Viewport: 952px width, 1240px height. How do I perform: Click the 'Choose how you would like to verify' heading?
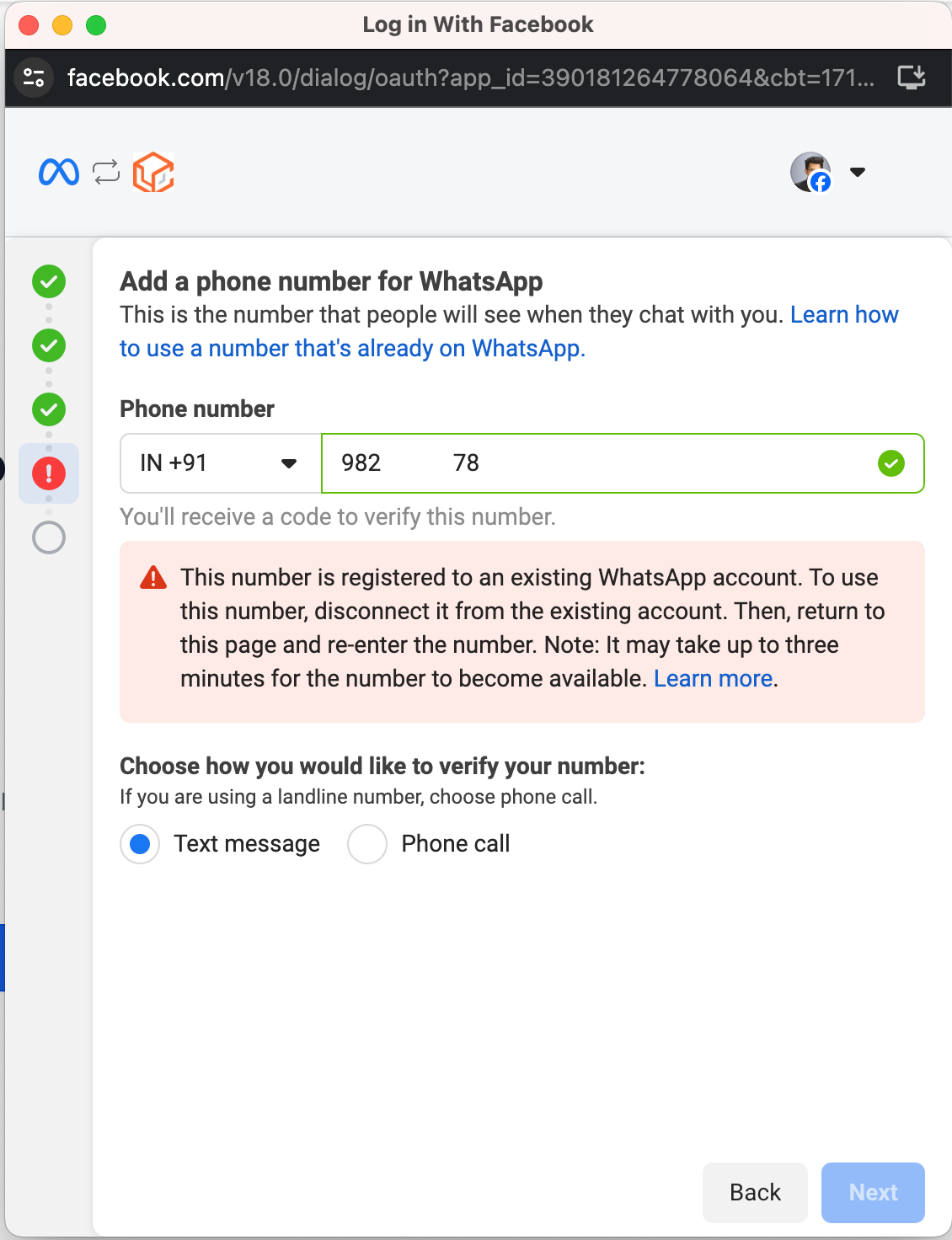click(382, 767)
